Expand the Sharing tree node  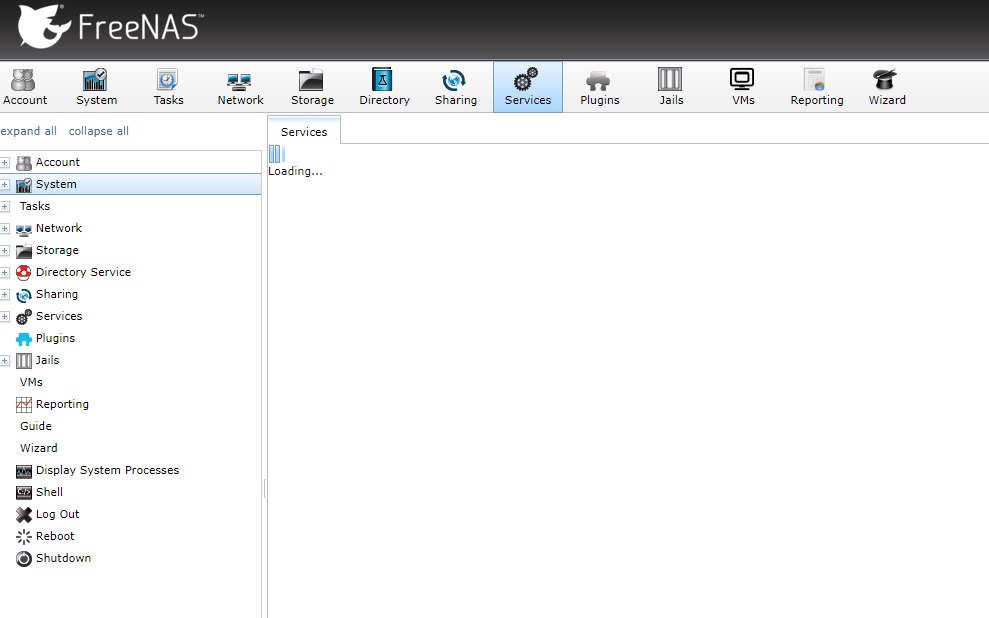4,295
